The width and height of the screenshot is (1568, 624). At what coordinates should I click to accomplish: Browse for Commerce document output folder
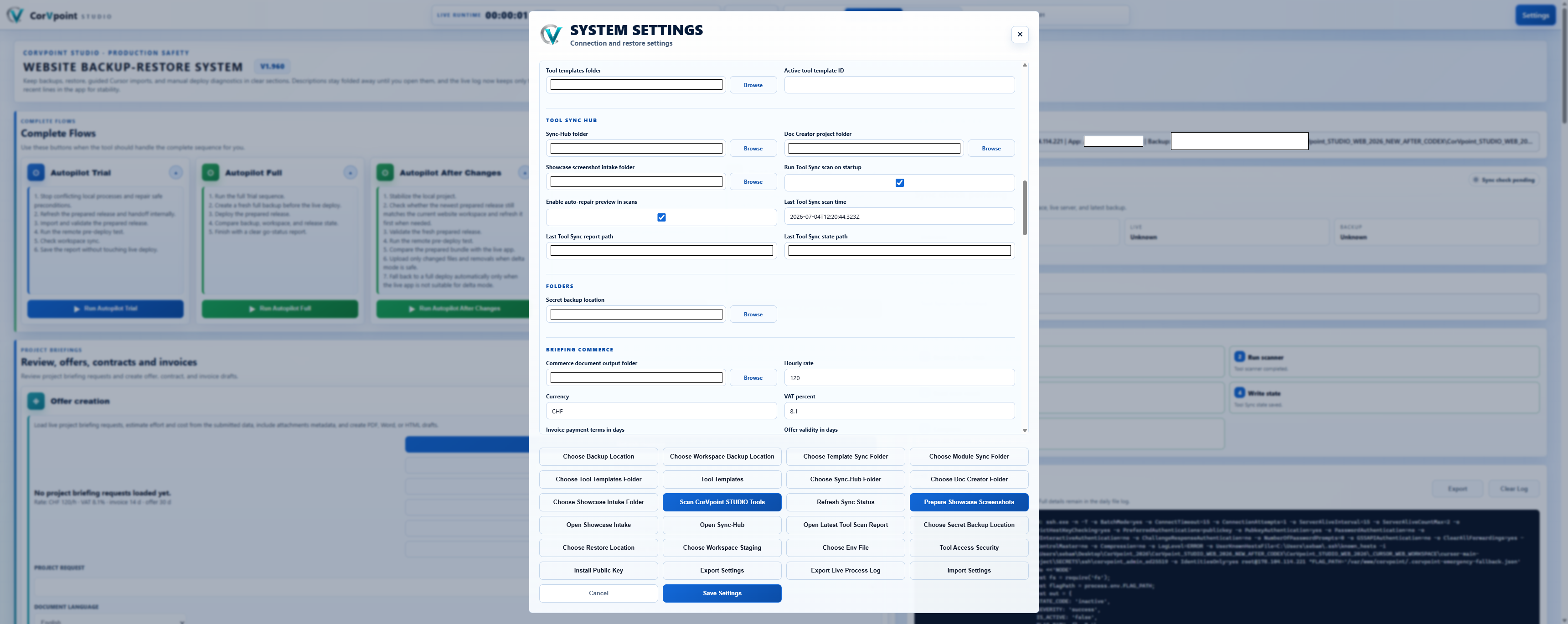point(753,378)
